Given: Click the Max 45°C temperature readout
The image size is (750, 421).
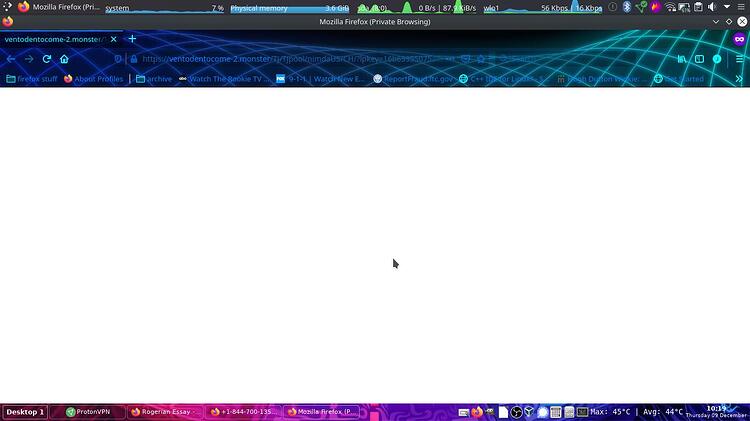Looking at the screenshot, I should (x=610, y=412).
